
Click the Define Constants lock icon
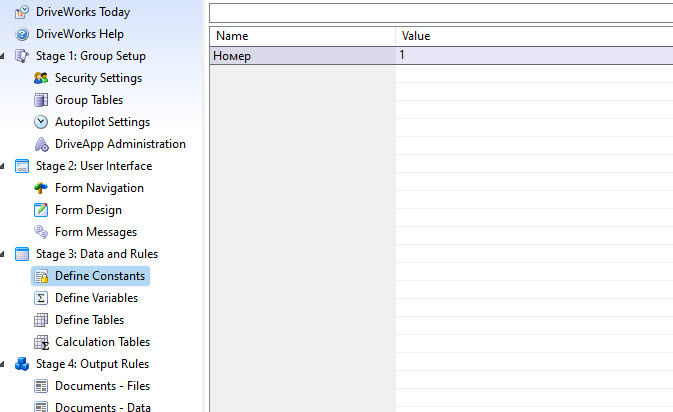pos(41,276)
